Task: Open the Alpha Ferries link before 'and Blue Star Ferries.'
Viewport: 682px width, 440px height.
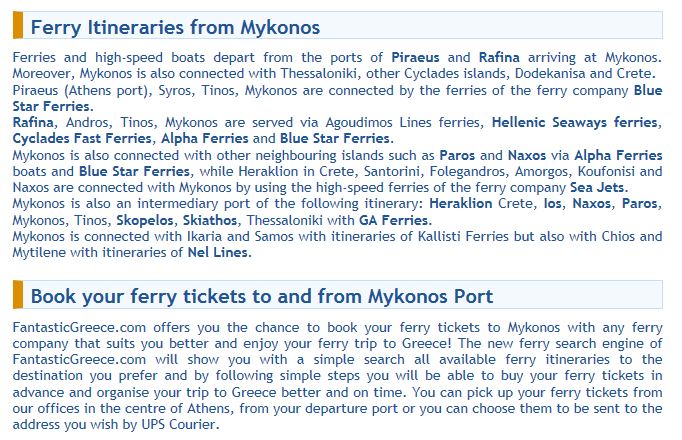Action: pyautogui.click(x=204, y=138)
